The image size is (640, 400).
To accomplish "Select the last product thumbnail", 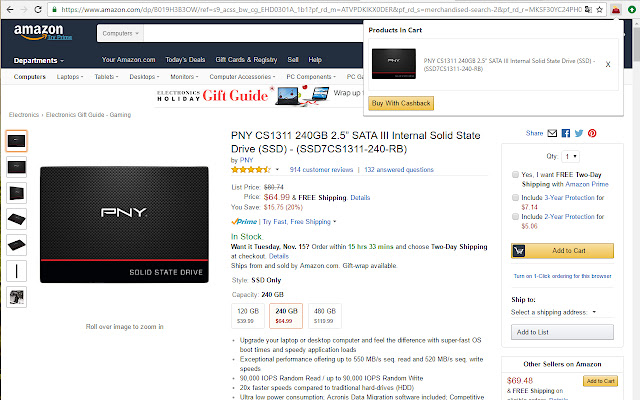I will (x=16, y=297).
